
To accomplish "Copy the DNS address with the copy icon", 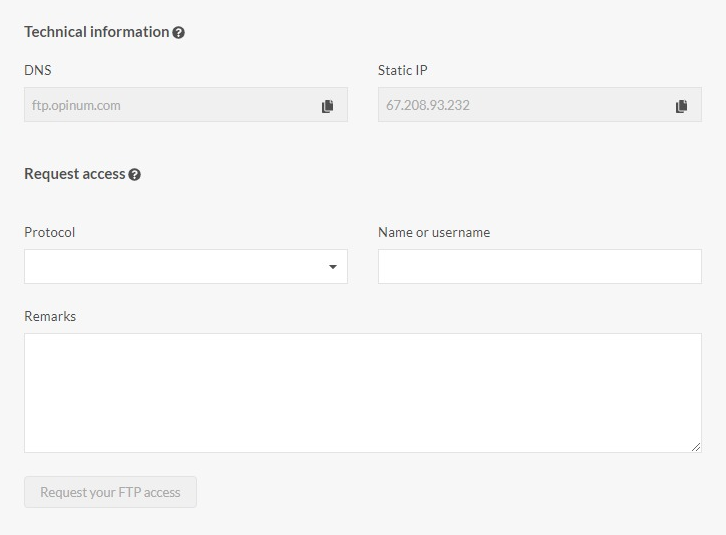I will point(327,106).
